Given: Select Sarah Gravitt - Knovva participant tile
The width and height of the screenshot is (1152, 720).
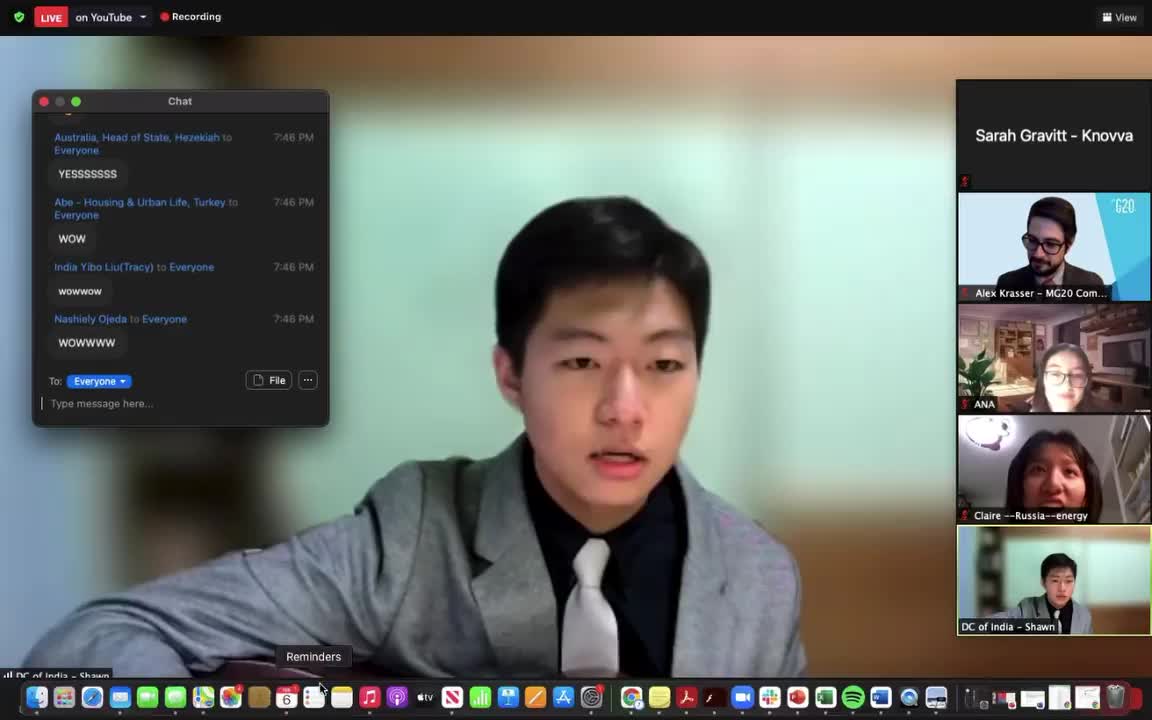Looking at the screenshot, I should pos(1054,135).
